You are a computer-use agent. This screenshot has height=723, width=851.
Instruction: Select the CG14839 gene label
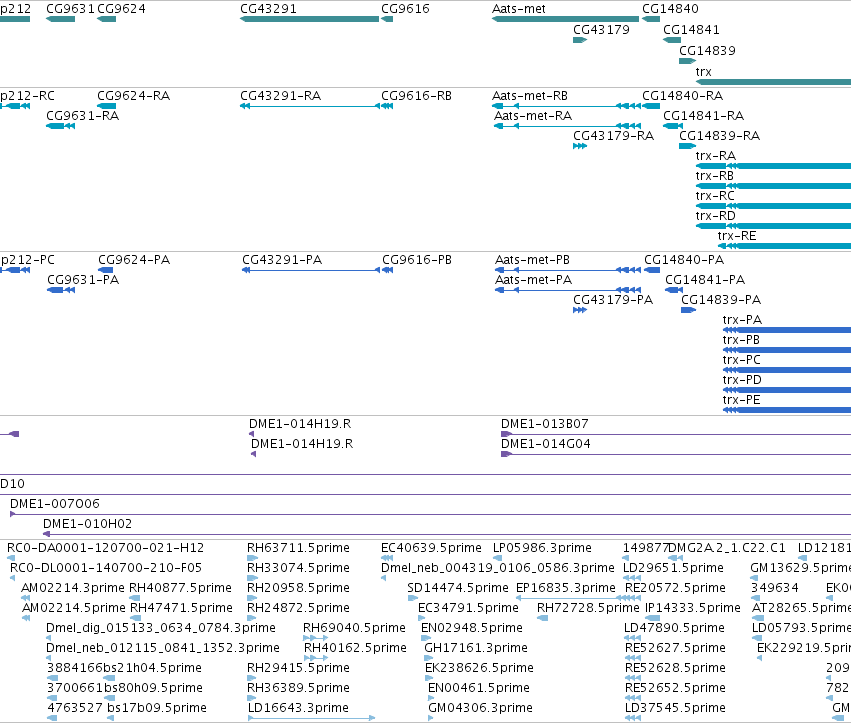click(707, 50)
